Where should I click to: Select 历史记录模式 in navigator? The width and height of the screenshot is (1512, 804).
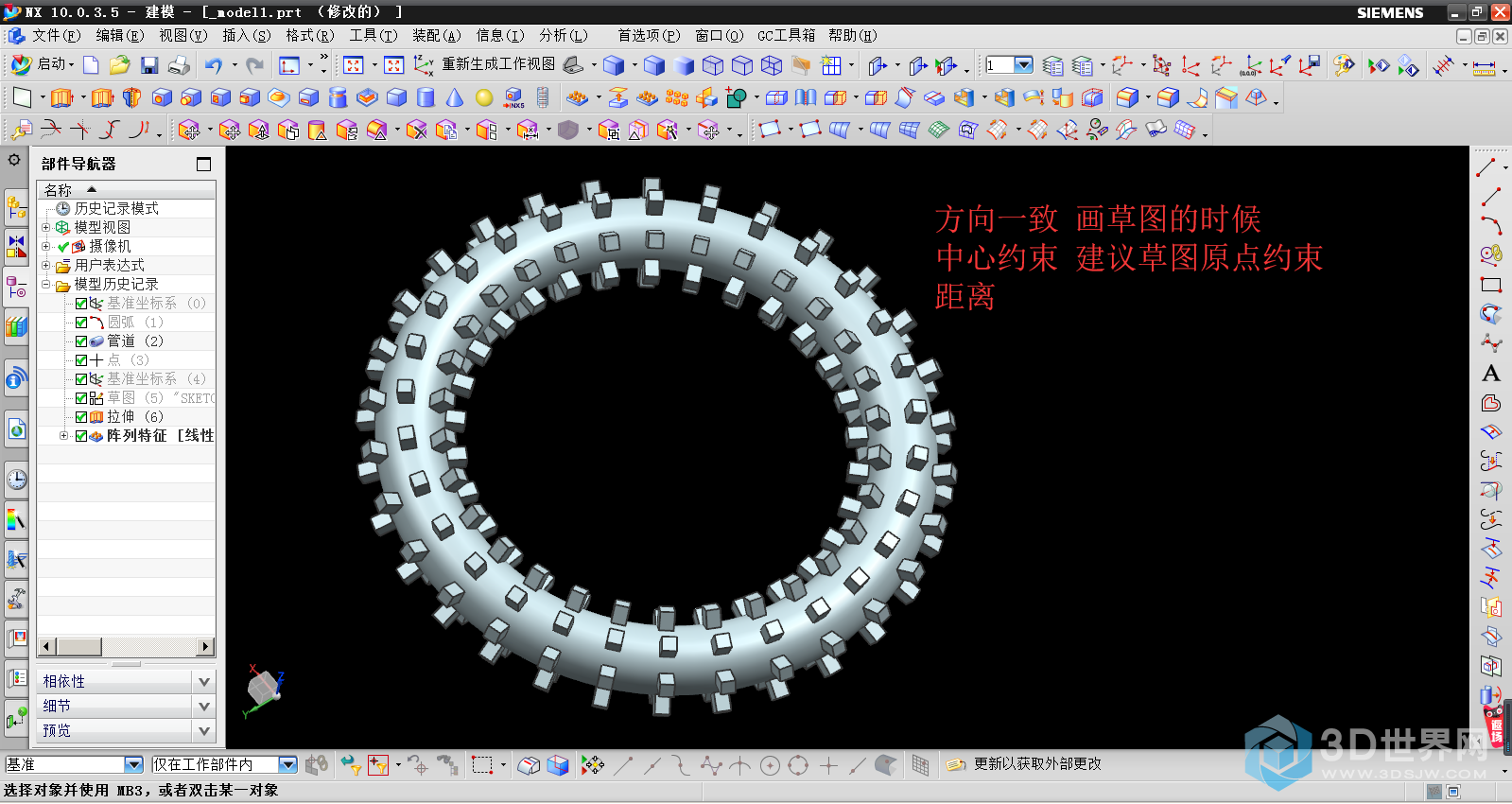(x=116, y=208)
